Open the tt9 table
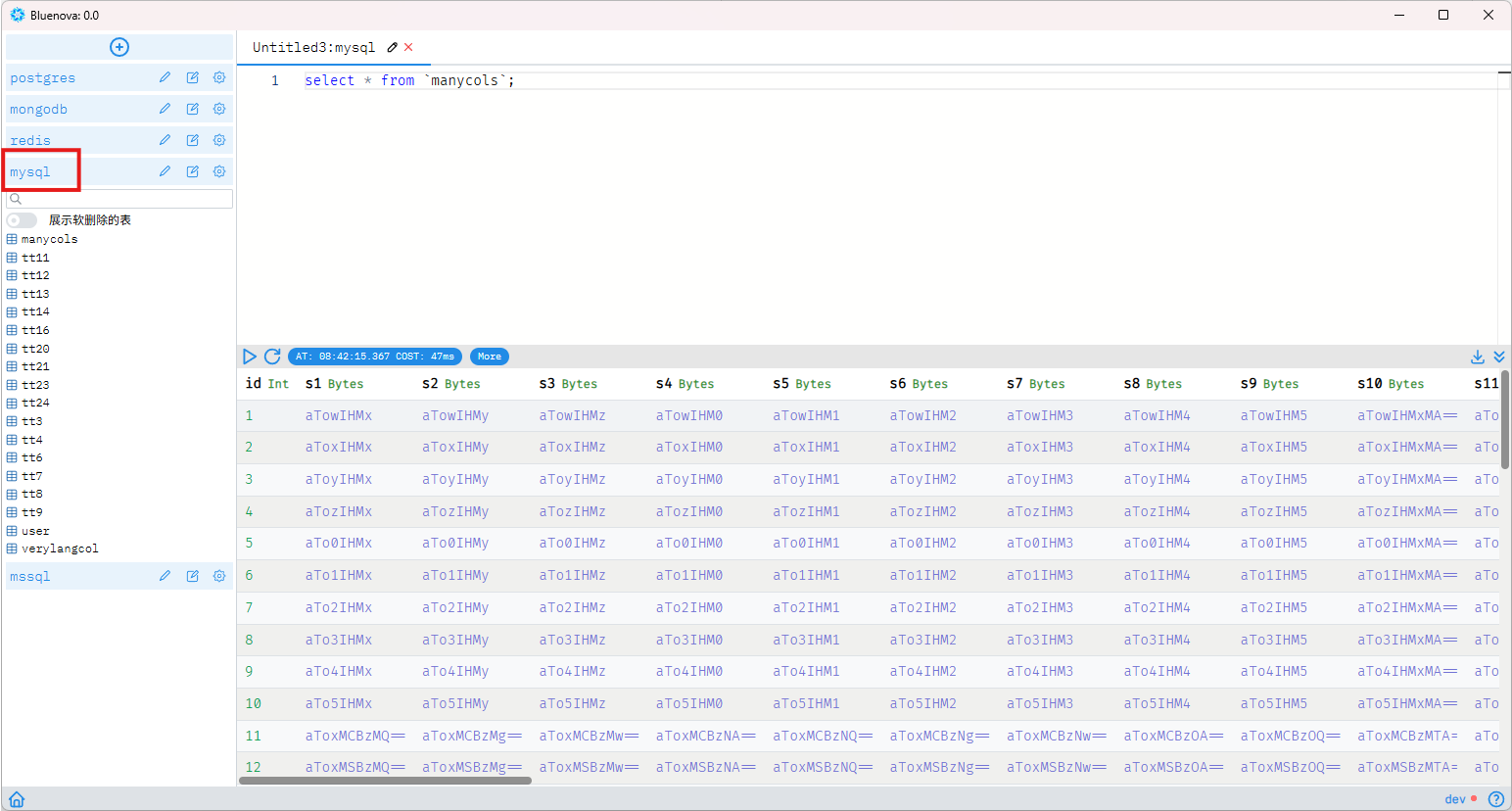Viewport: 1512px width, 811px height. click(24, 512)
